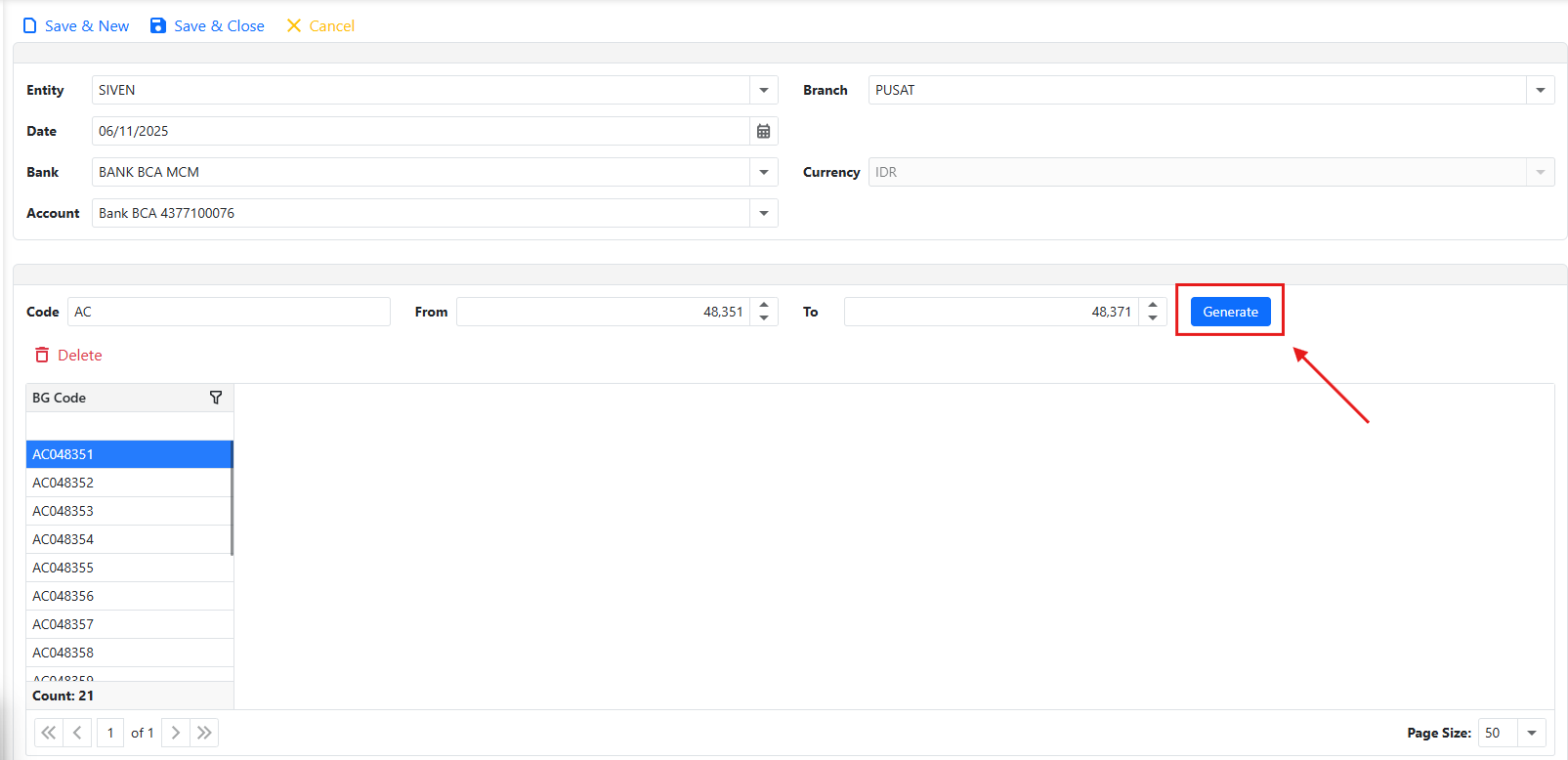The image size is (1568, 760).
Task: Expand the Bank dropdown
Action: 764,172
